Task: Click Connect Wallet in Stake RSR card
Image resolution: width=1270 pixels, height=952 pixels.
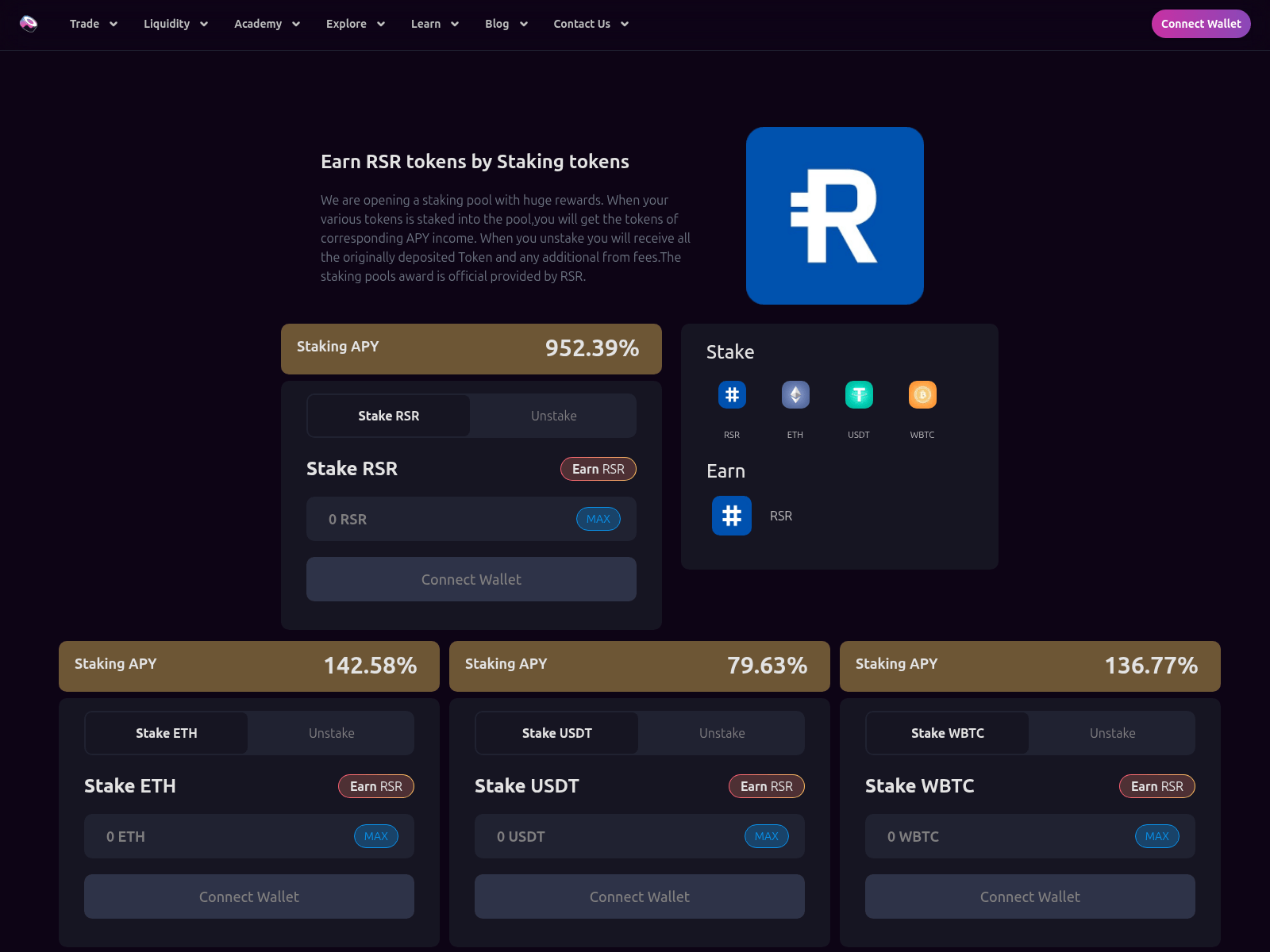Action: click(x=471, y=579)
